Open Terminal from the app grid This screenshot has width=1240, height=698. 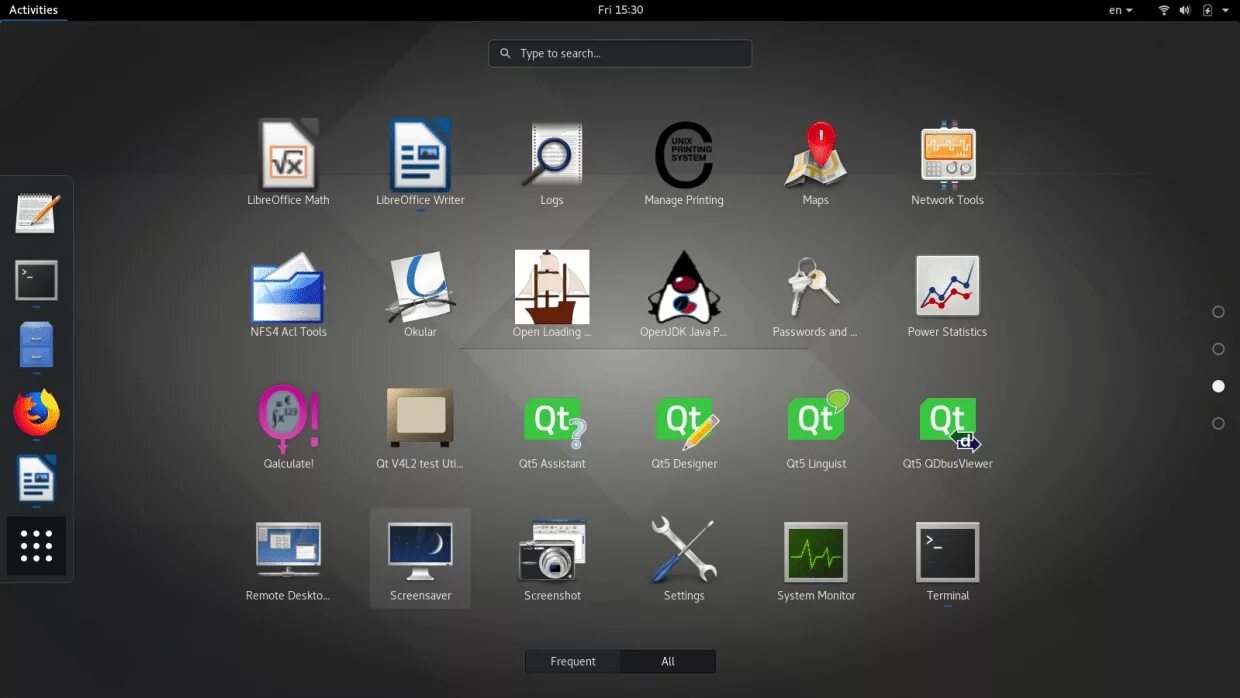point(948,559)
